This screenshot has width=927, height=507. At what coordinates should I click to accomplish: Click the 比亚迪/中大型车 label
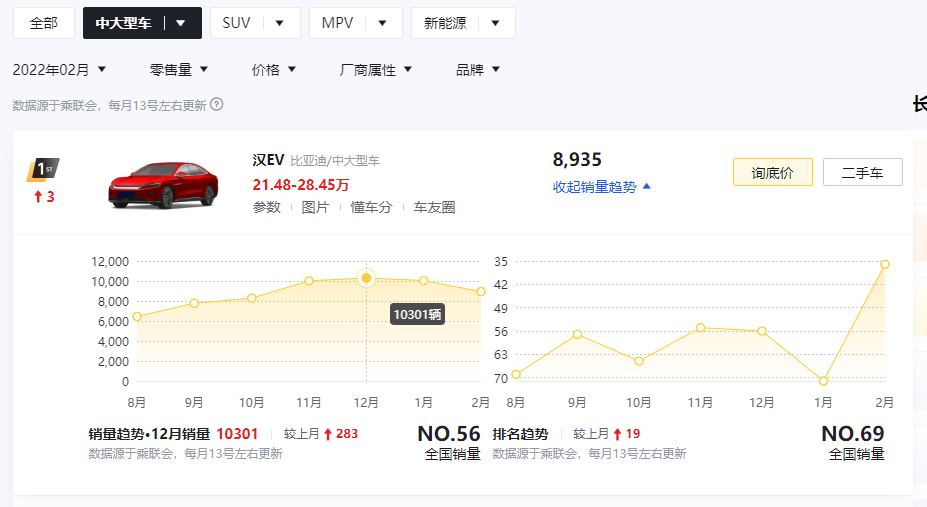coord(335,161)
